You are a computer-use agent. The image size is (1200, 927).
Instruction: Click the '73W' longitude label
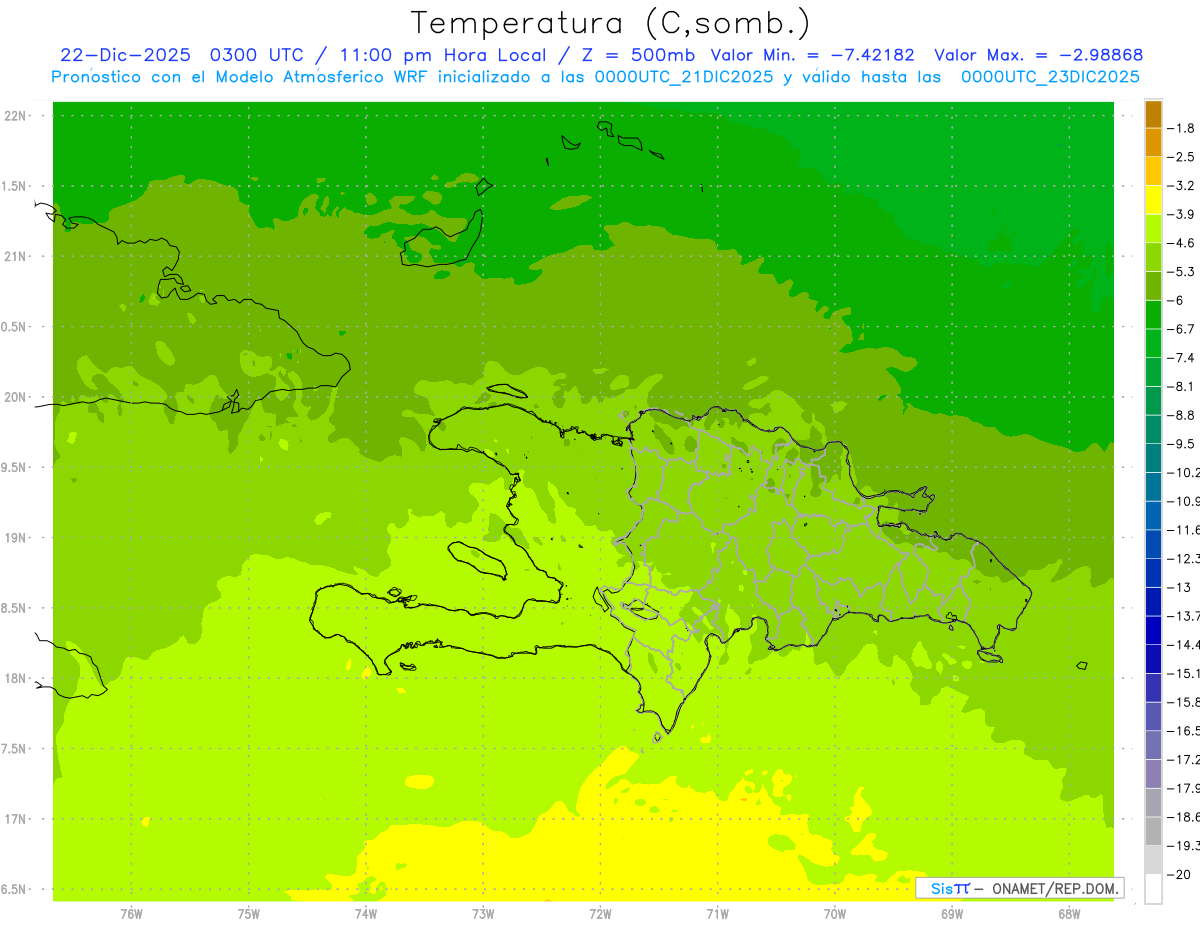click(x=483, y=914)
